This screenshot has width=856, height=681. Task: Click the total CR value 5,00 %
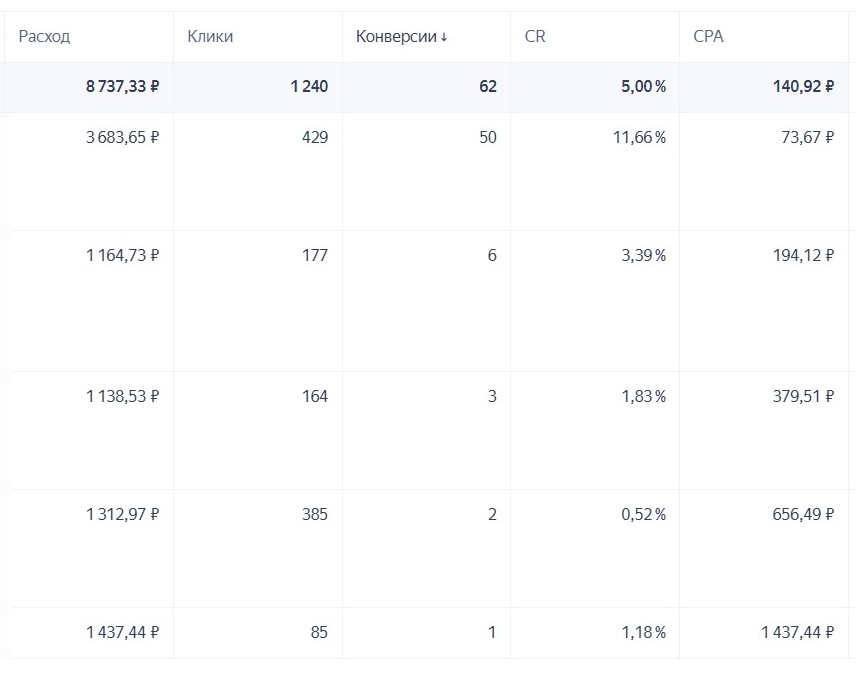[644, 86]
